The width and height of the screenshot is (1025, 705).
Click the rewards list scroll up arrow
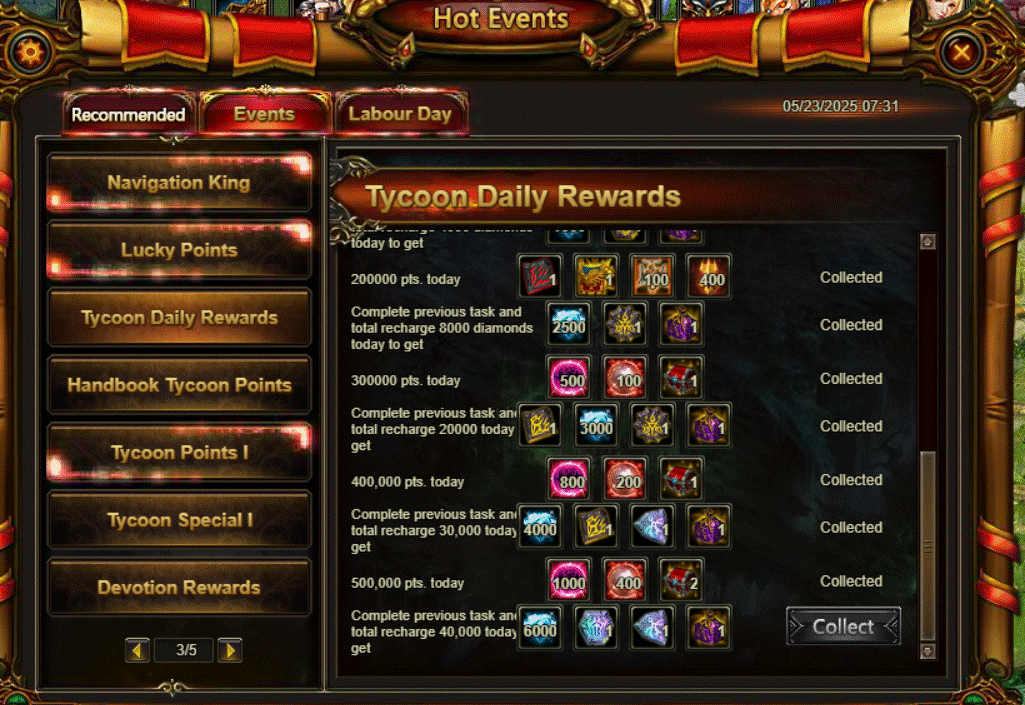[x=928, y=241]
